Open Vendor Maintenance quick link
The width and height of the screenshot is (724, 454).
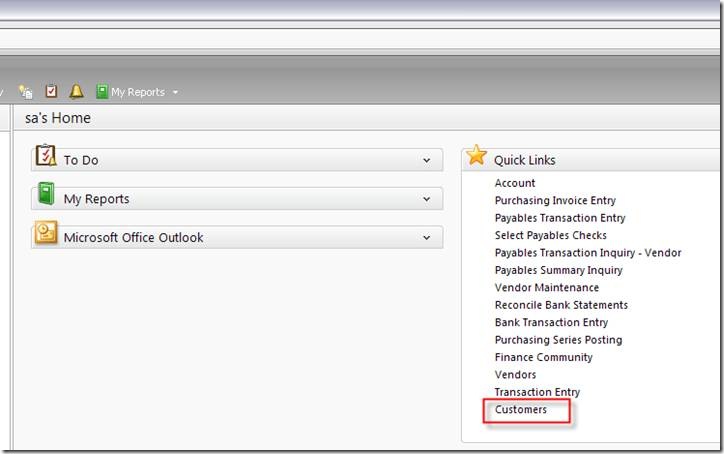(547, 287)
